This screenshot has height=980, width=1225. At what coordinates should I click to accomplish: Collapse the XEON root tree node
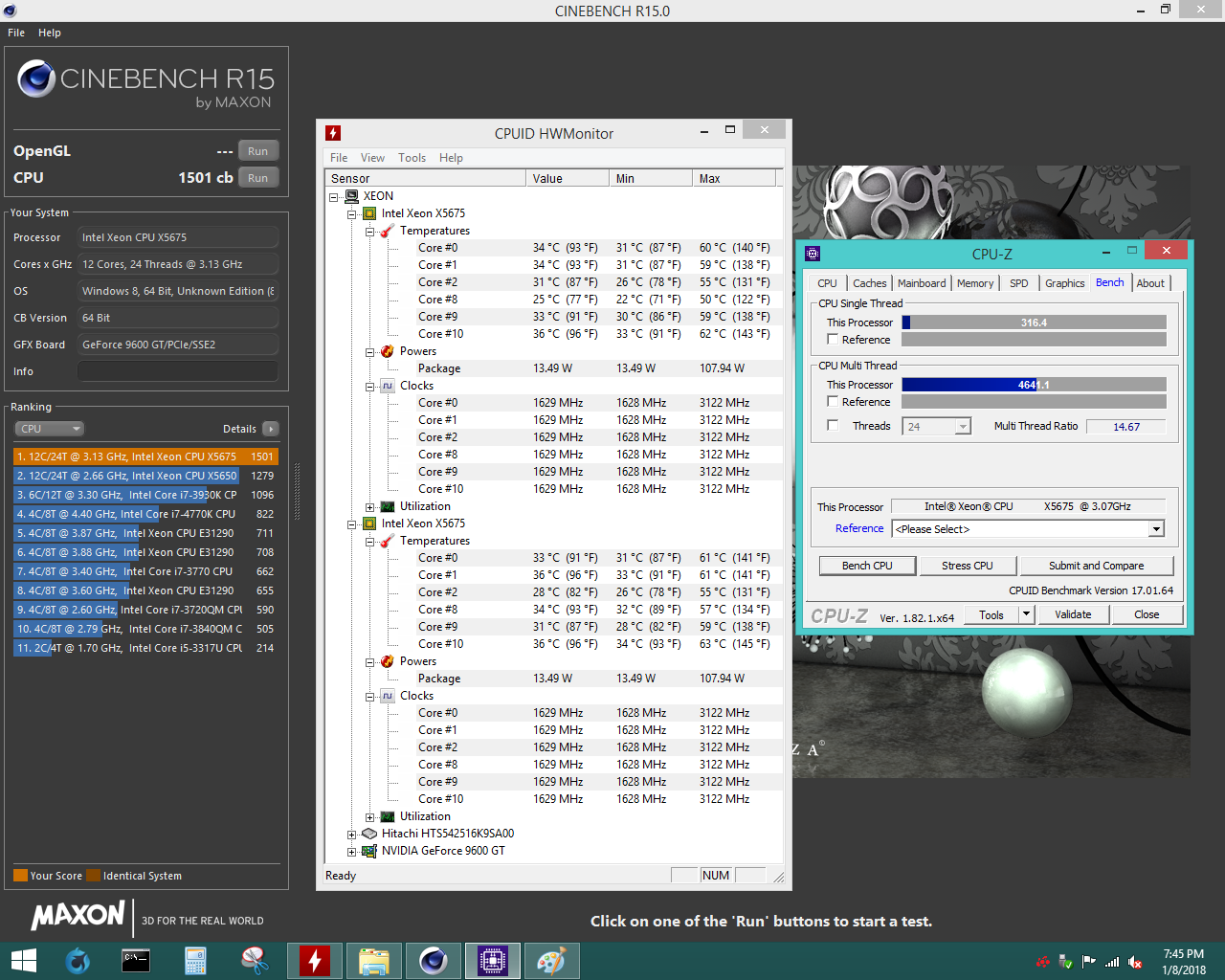pyautogui.click(x=334, y=197)
